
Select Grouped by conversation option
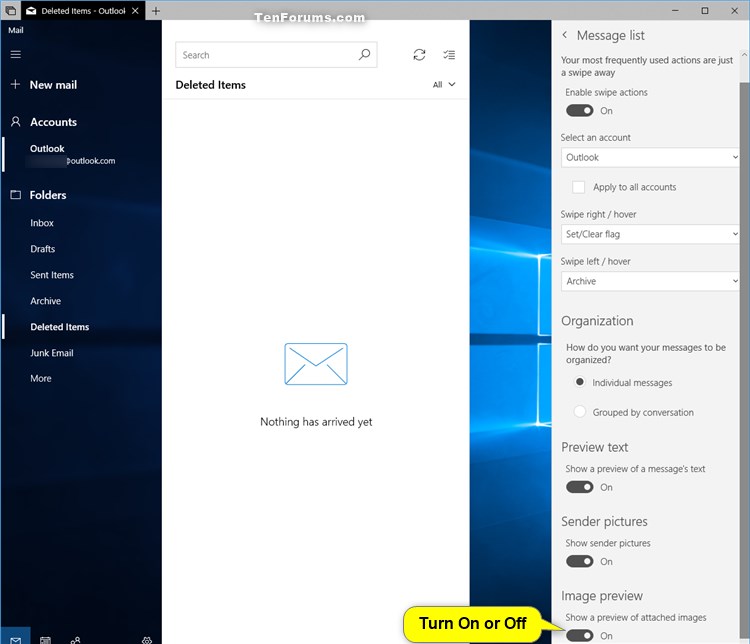(580, 411)
